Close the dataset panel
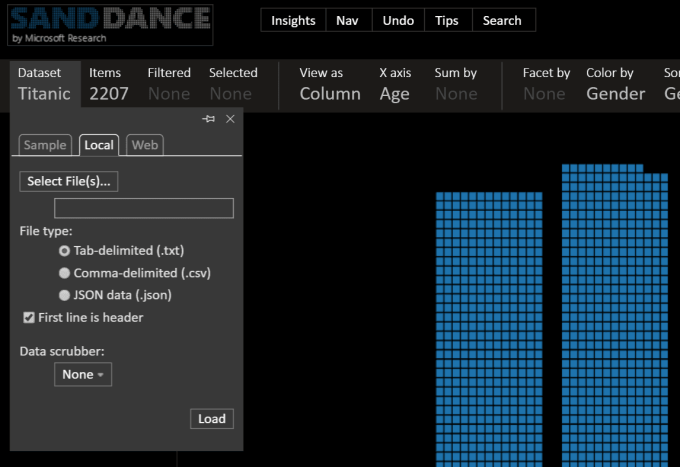 (x=230, y=119)
